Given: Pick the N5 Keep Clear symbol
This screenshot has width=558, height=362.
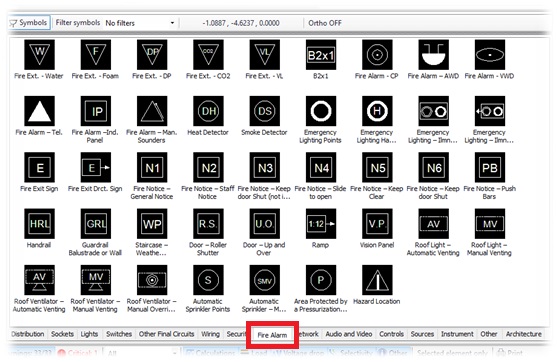Looking at the screenshot, I should [377, 167].
